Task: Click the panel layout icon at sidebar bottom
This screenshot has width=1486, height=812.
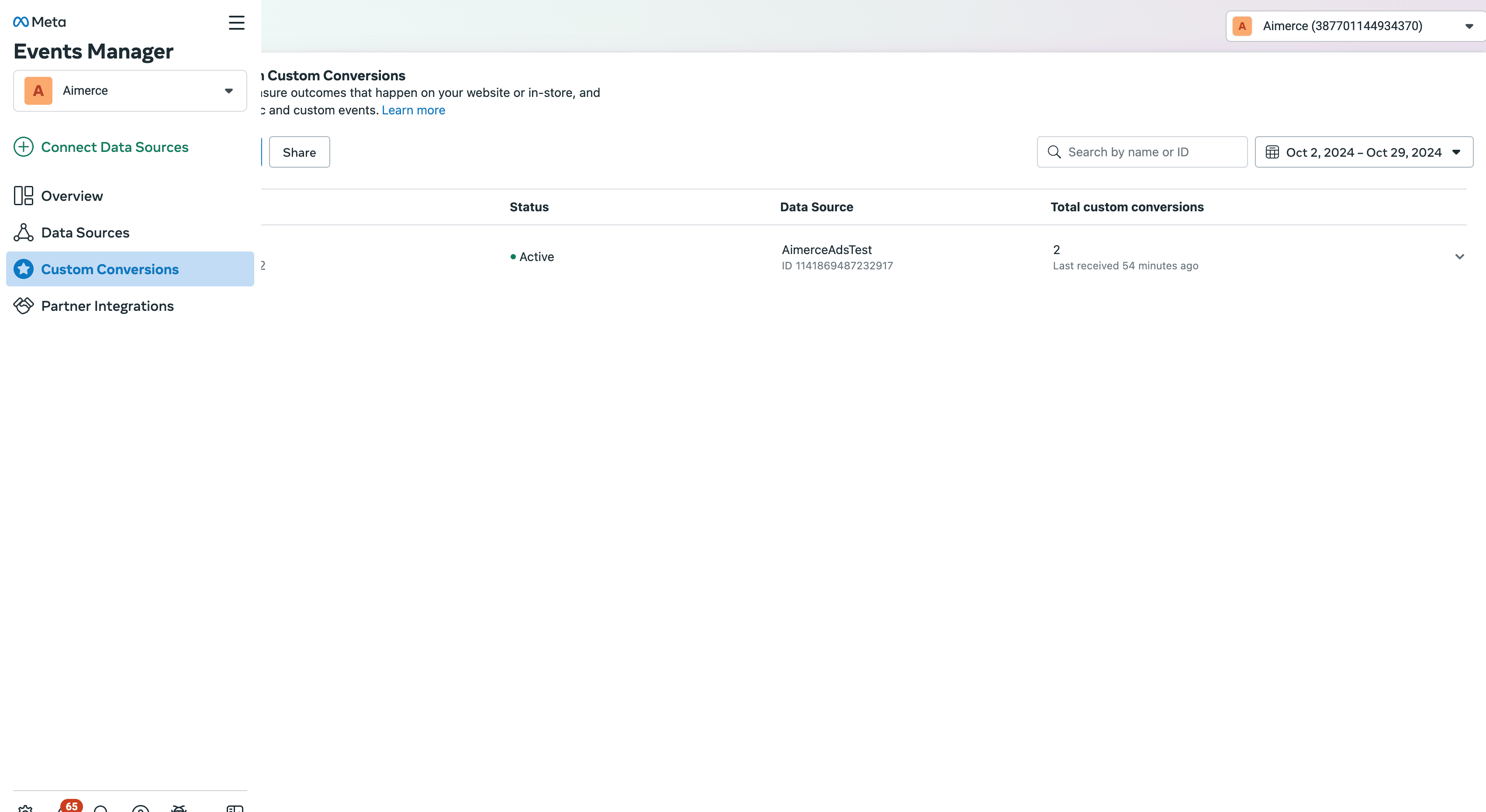Action: point(235,809)
